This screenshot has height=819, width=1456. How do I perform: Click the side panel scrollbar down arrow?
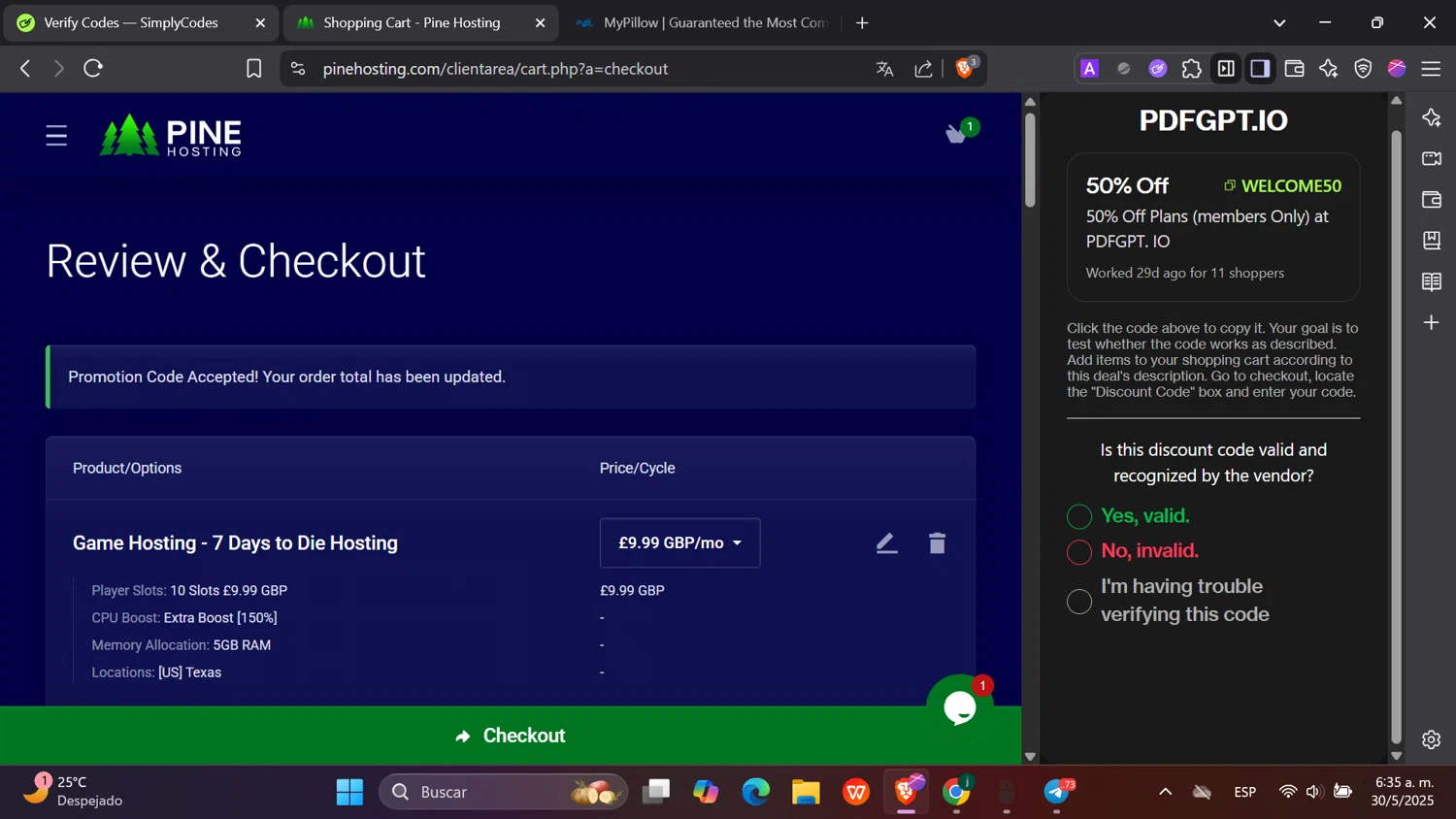click(1396, 756)
